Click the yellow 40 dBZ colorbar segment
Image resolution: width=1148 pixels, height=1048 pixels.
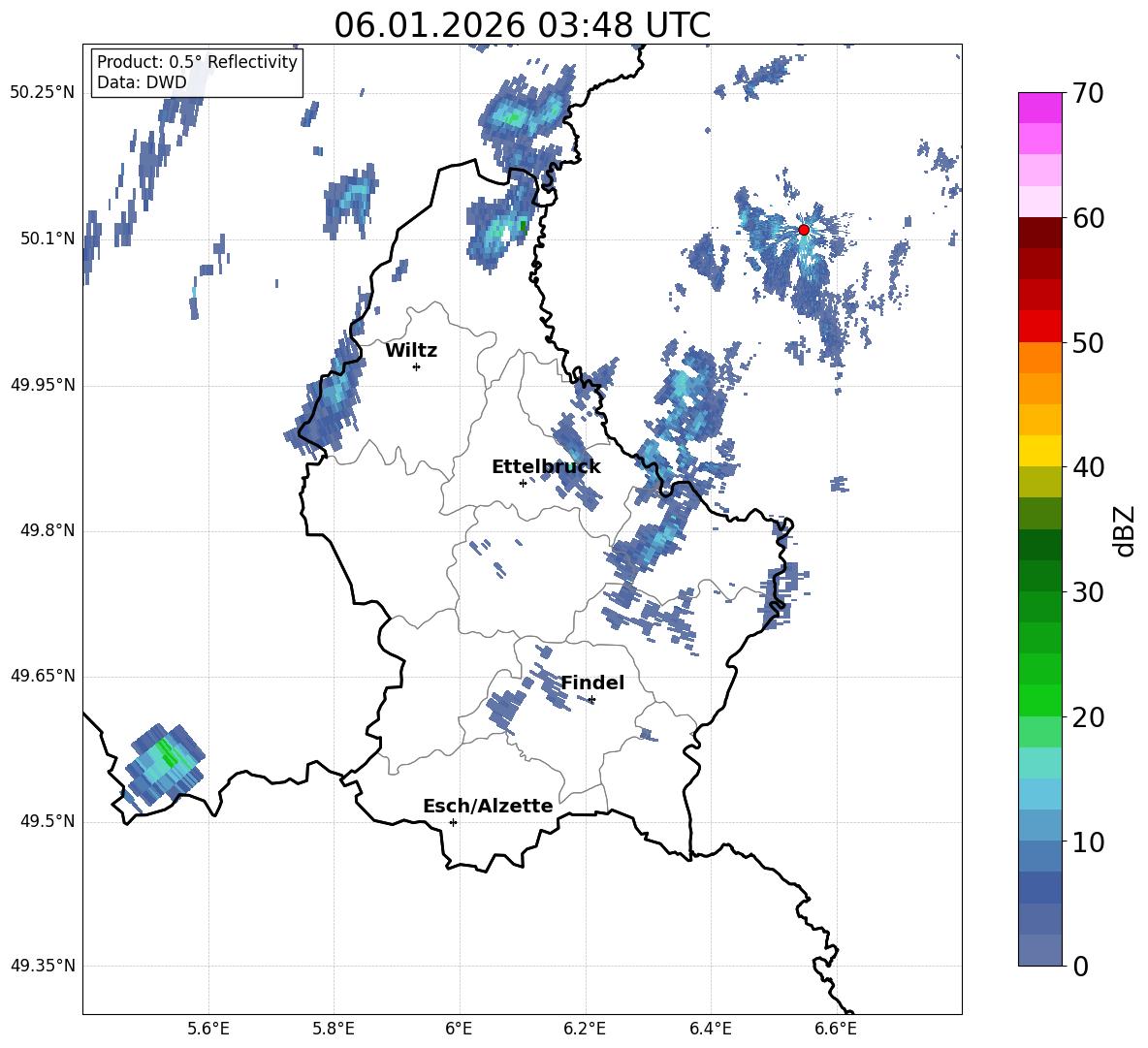click(x=1039, y=451)
